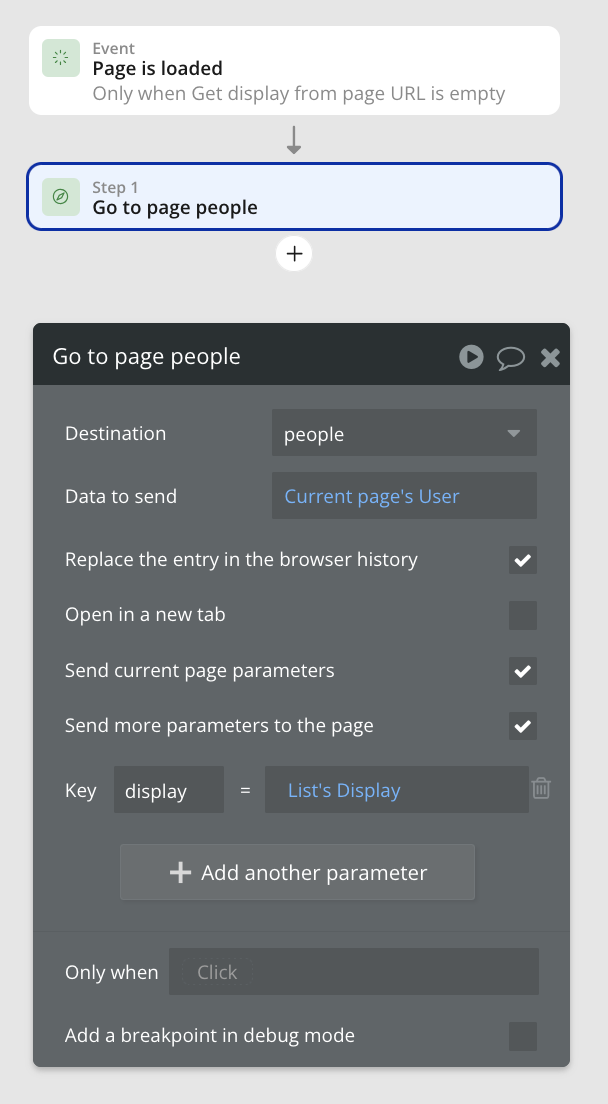Edit the List's Display value expression

(x=396, y=790)
